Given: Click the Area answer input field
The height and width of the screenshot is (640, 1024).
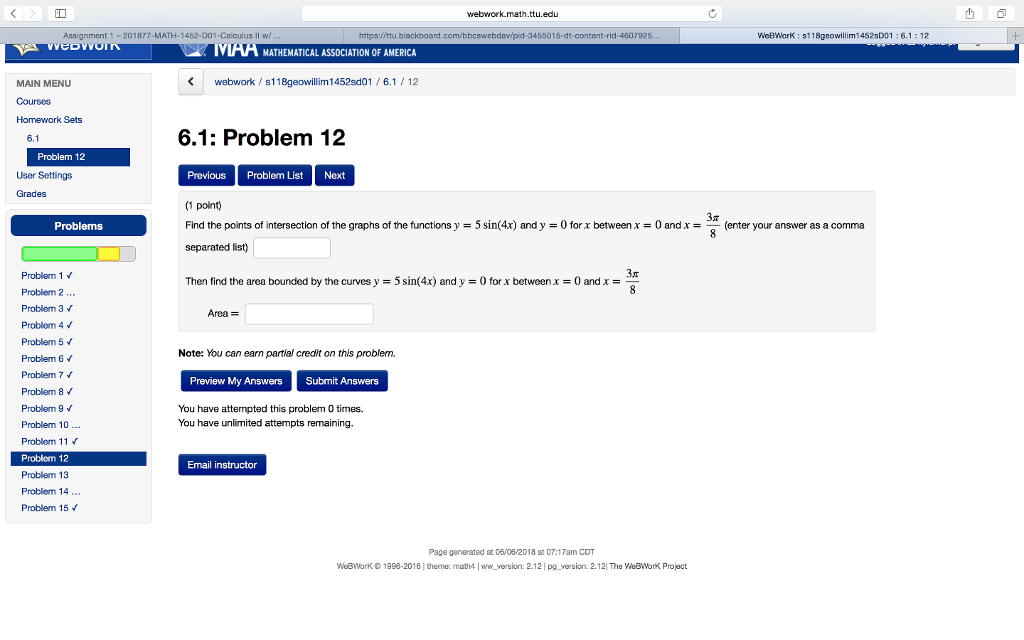Looking at the screenshot, I should coord(308,313).
